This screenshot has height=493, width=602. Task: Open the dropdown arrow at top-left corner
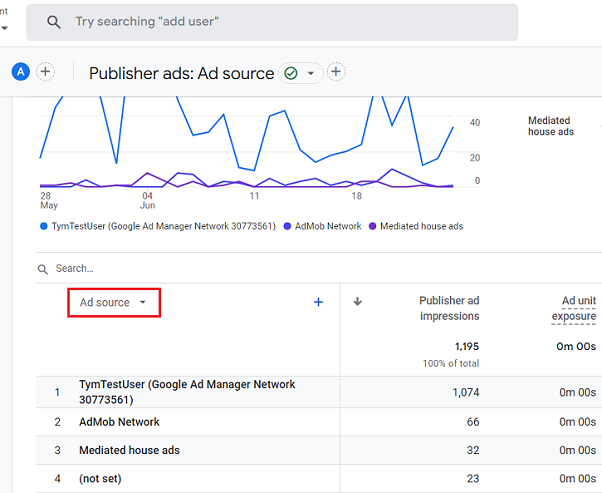4,27
